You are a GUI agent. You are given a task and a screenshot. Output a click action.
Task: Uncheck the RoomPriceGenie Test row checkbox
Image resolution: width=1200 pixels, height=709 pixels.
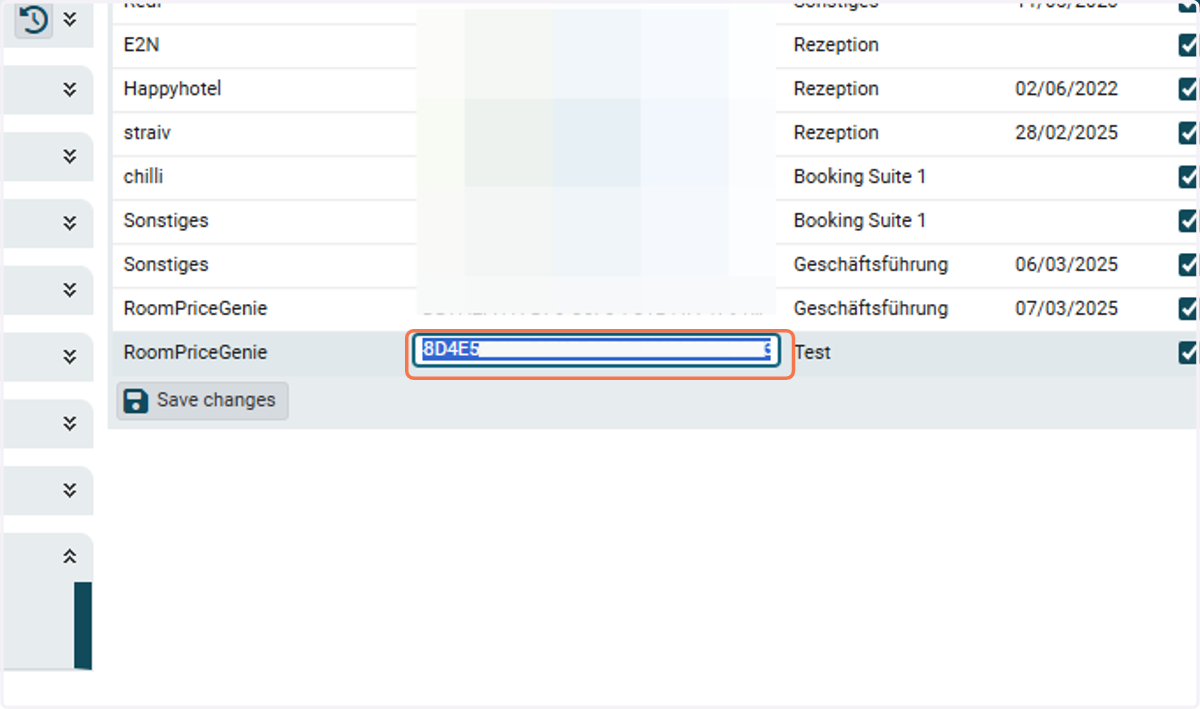point(1189,353)
